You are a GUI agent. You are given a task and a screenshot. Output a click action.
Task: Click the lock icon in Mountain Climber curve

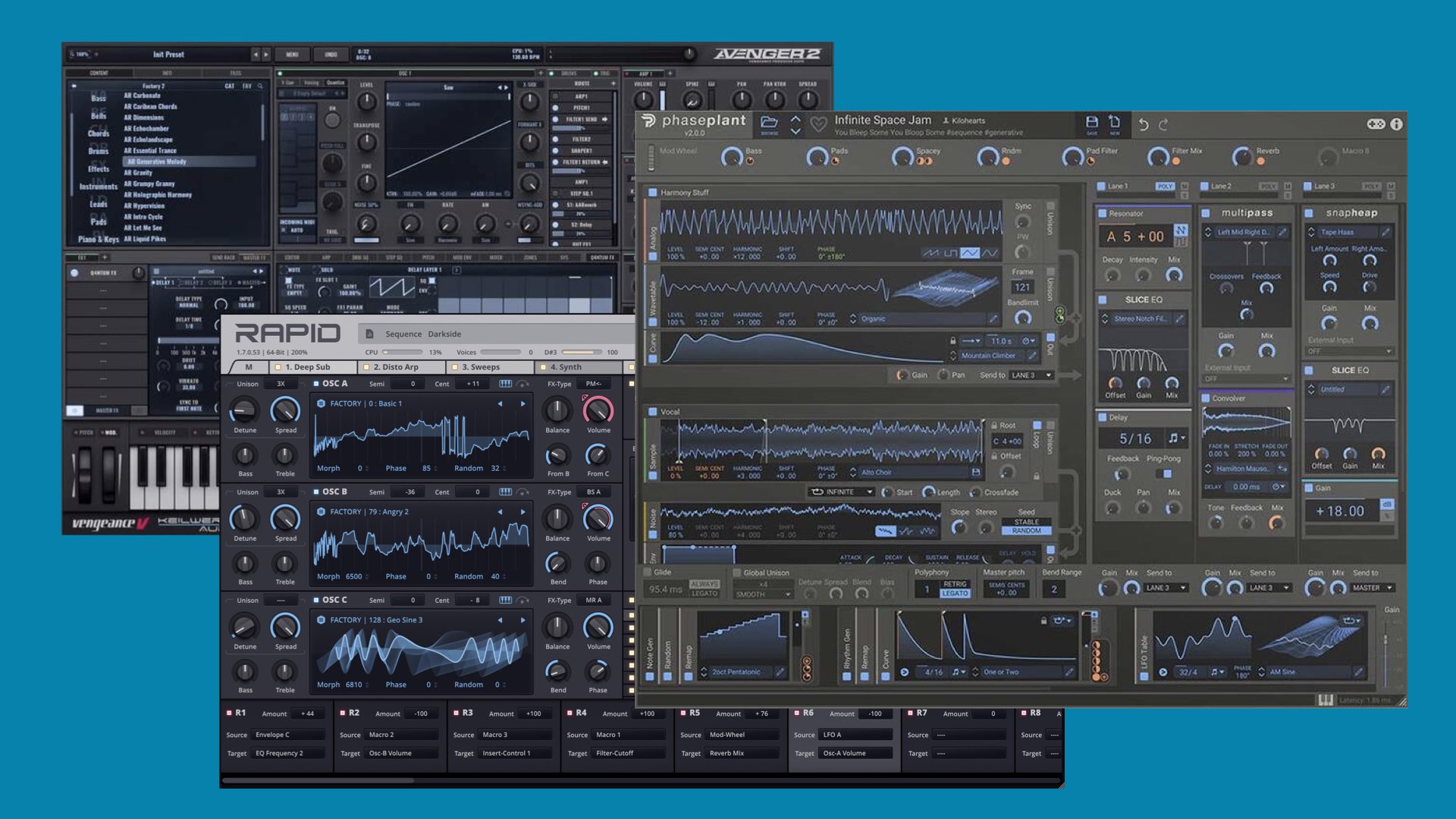953,340
